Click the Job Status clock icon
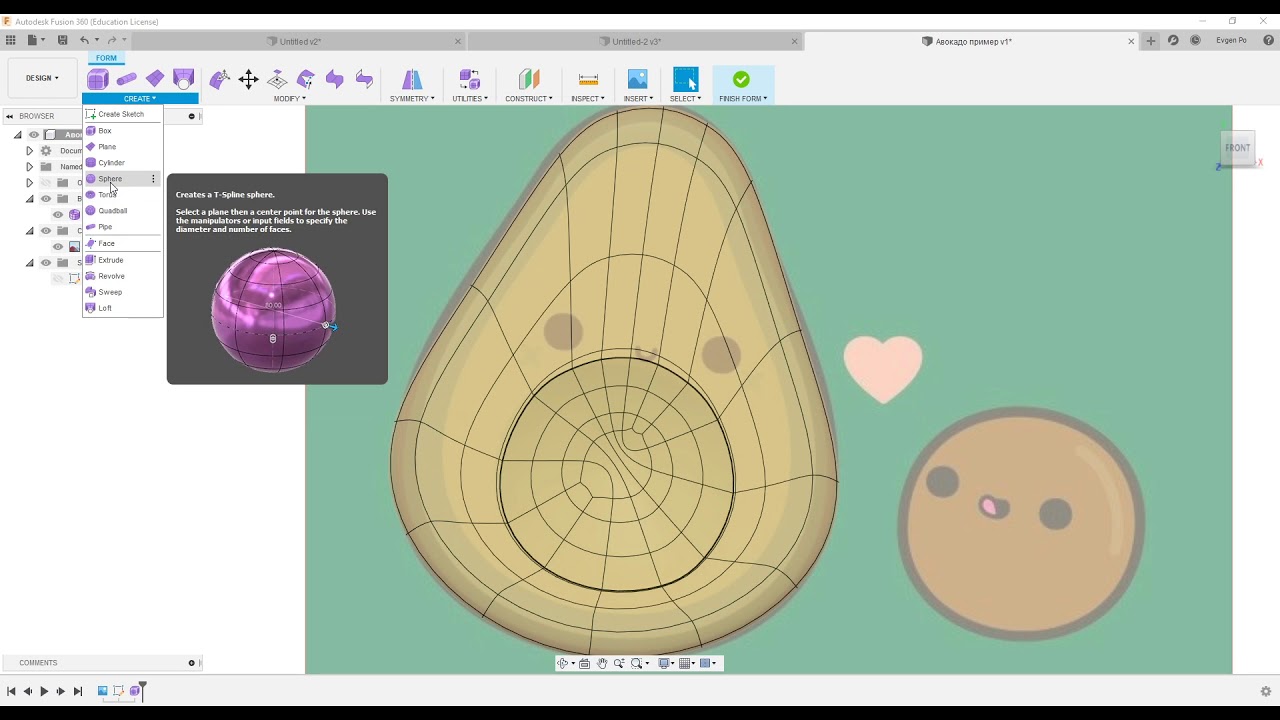 1195,41
